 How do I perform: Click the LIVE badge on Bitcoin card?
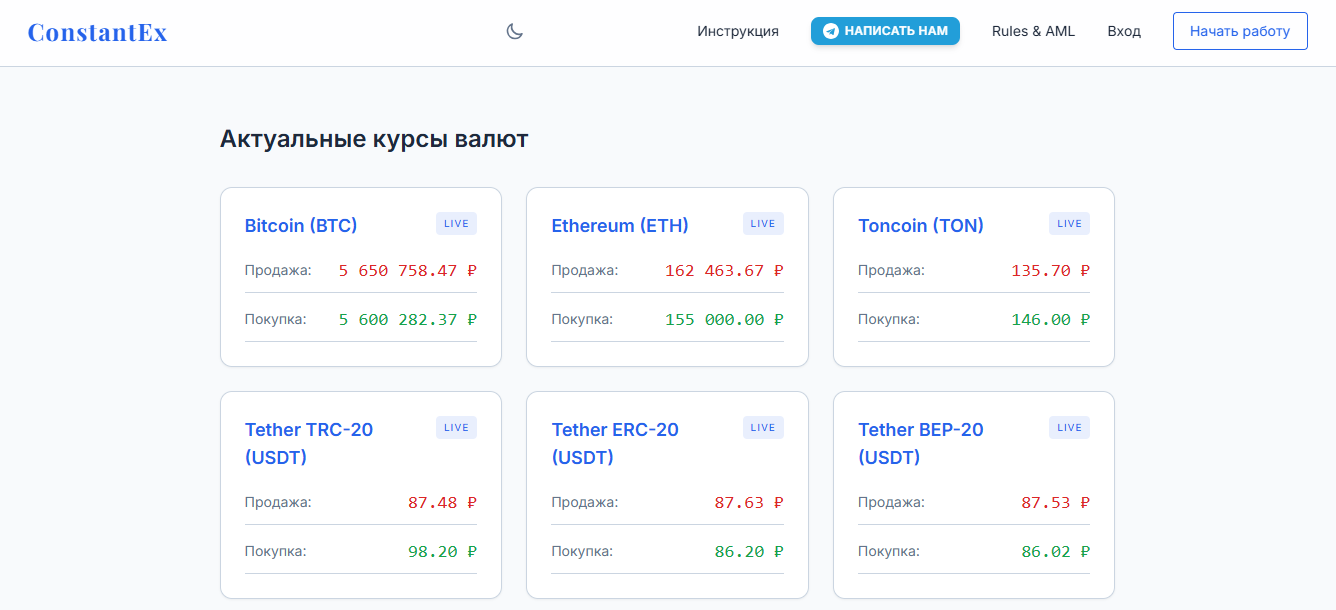pyautogui.click(x=456, y=224)
